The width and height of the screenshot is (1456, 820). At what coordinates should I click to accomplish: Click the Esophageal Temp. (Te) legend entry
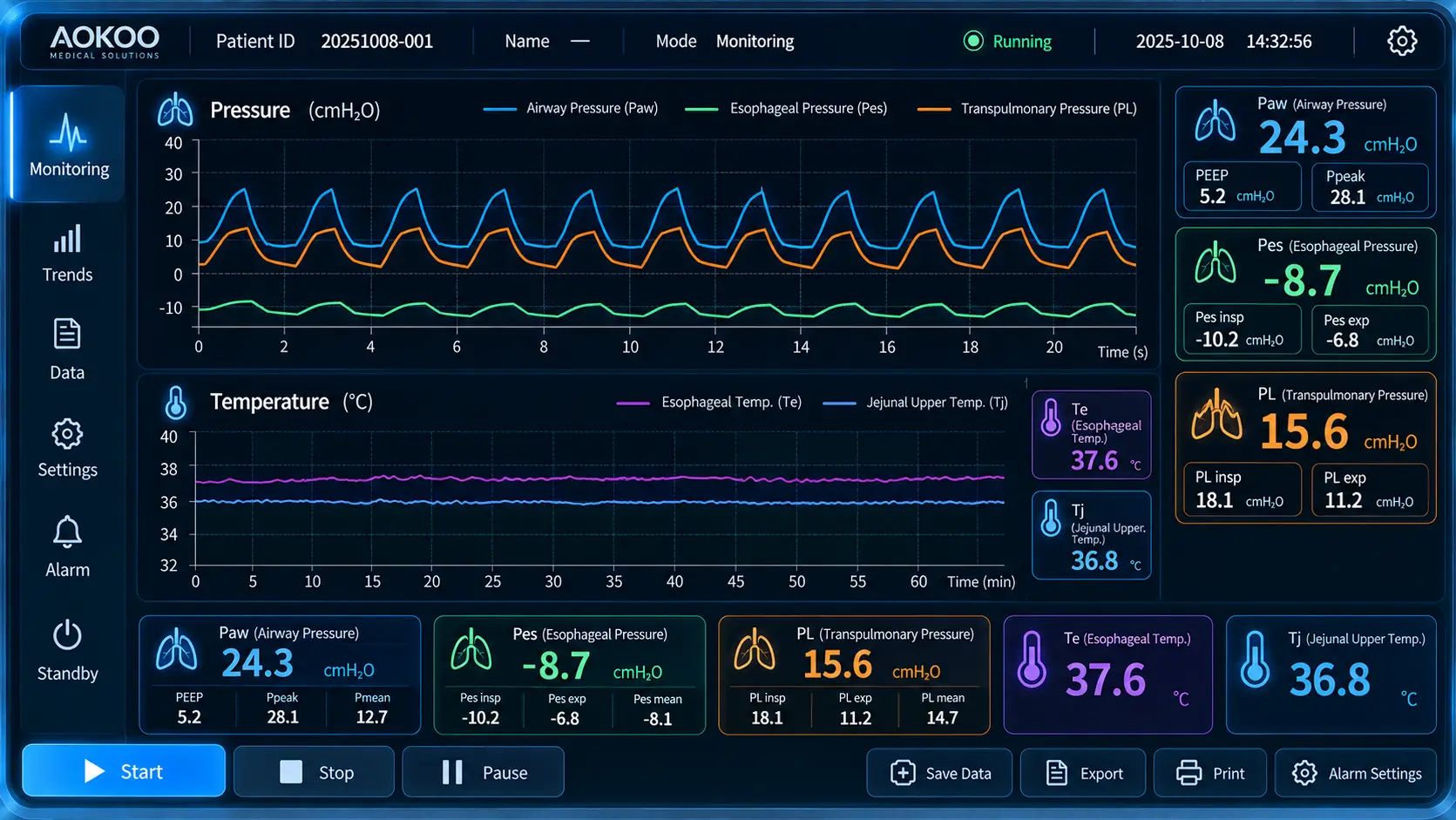pos(709,402)
